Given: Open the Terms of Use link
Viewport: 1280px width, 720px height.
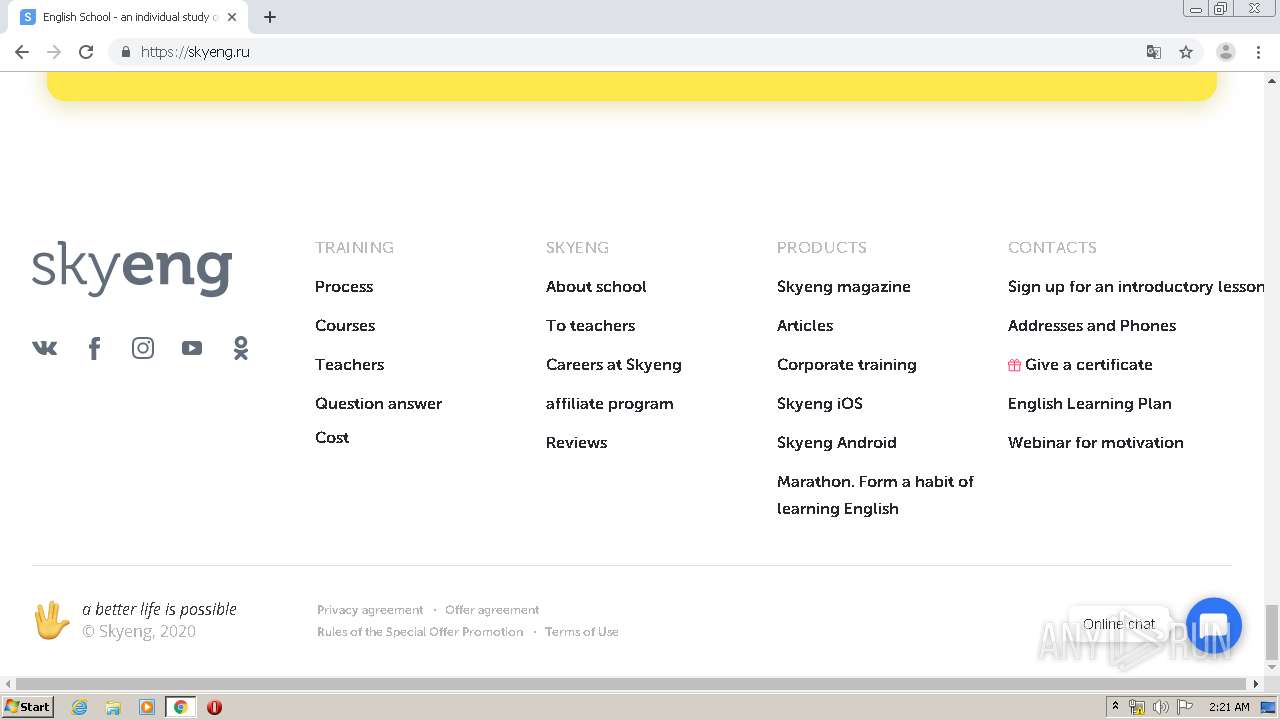Looking at the screenshot, I should [582, 632].
